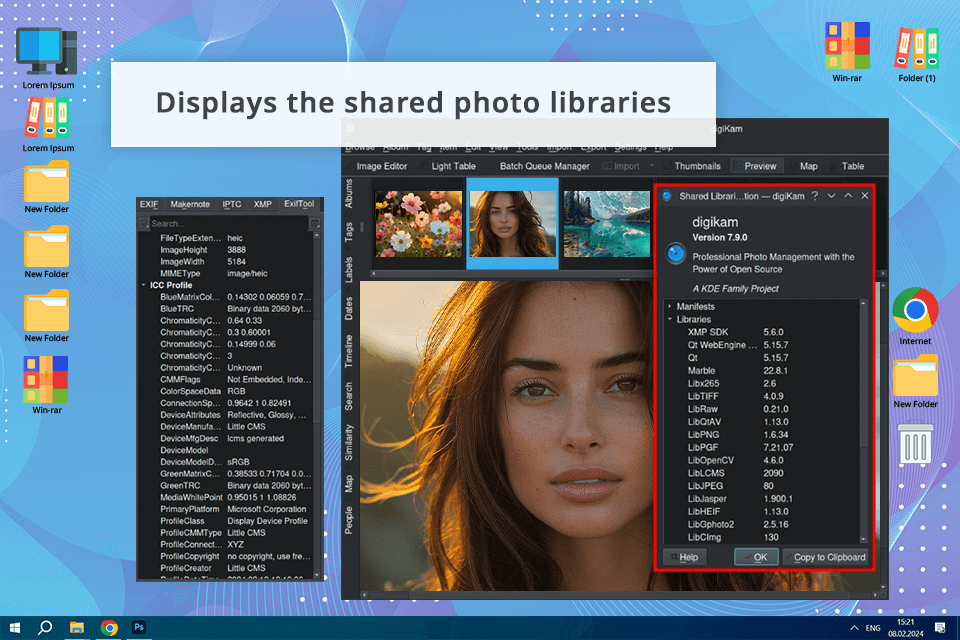Click the library list vertical scrollbar
This screenshot has width=960, height=640.
pyautogui.click(x=864, y=377)
